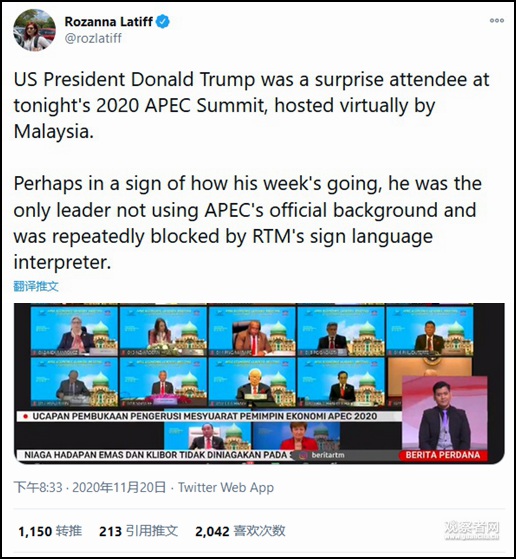Click the translate tweet link
The width and height of the screenshot is (516, 559).
tap(36, 286)
